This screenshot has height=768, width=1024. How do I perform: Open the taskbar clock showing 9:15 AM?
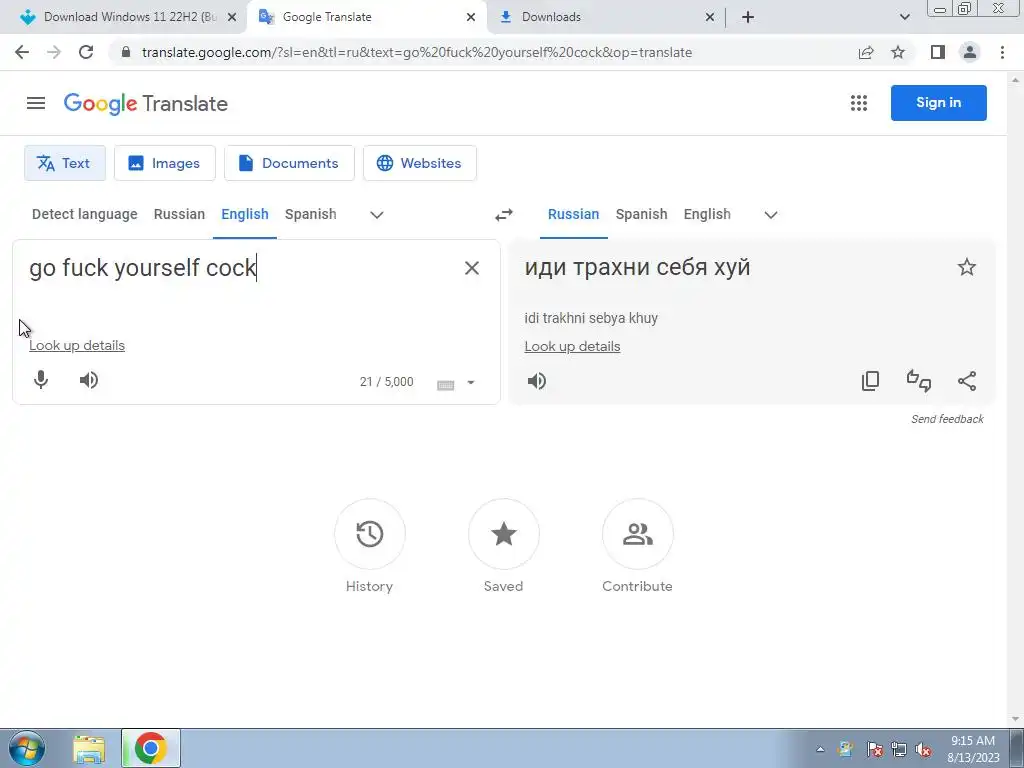click(x=973, y=749)
